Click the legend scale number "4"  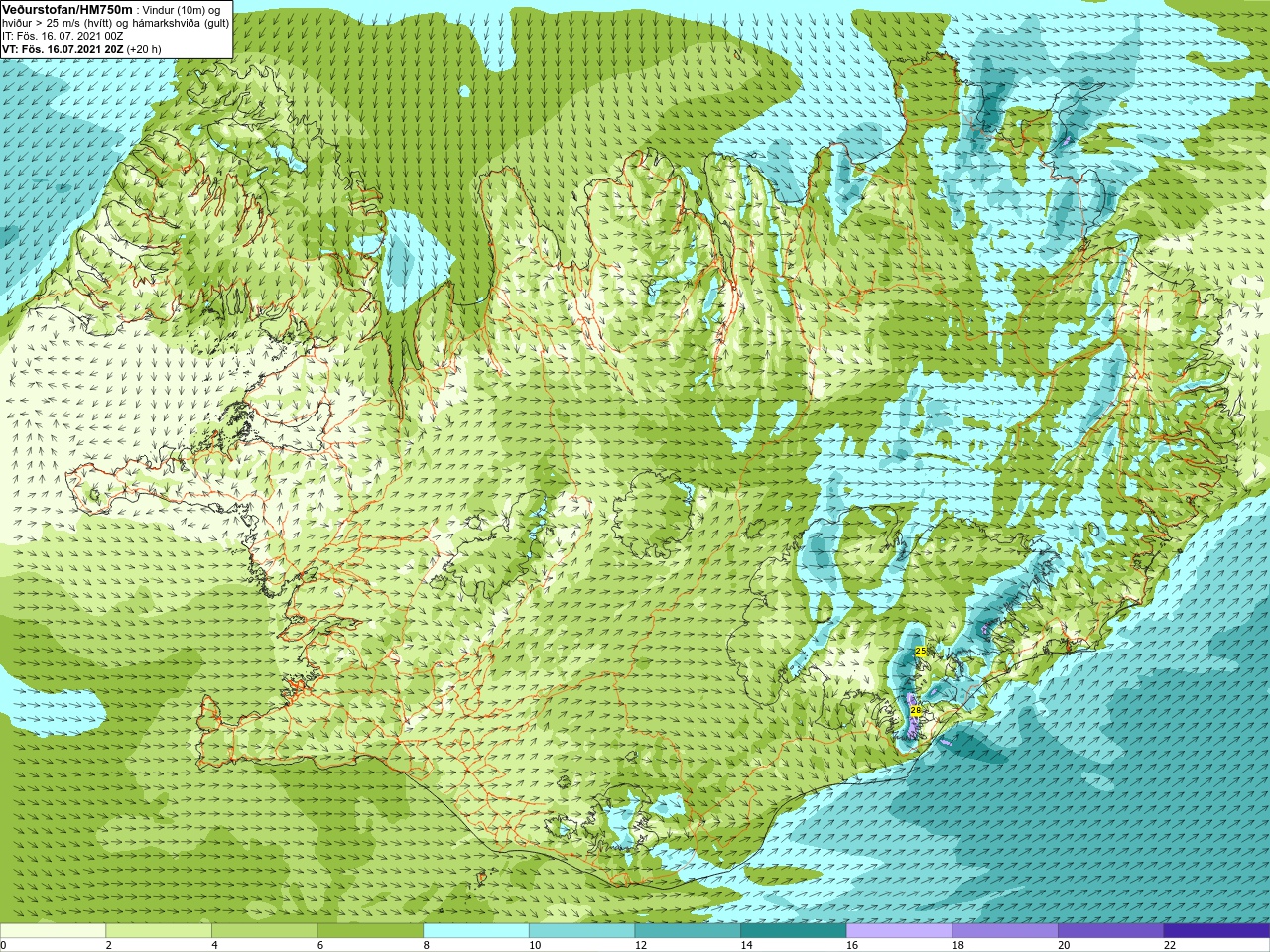[214, 945]
